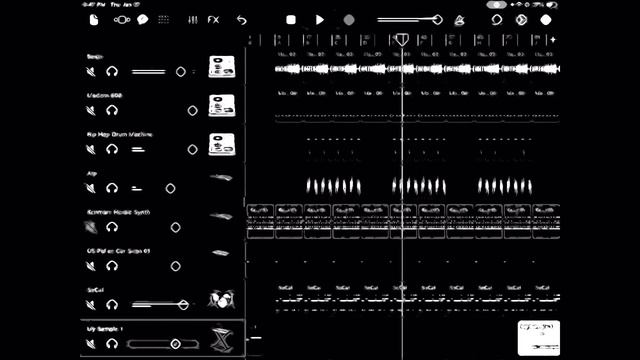
Task: Solo the Arp track with headphones
Action: pos(112,188)
